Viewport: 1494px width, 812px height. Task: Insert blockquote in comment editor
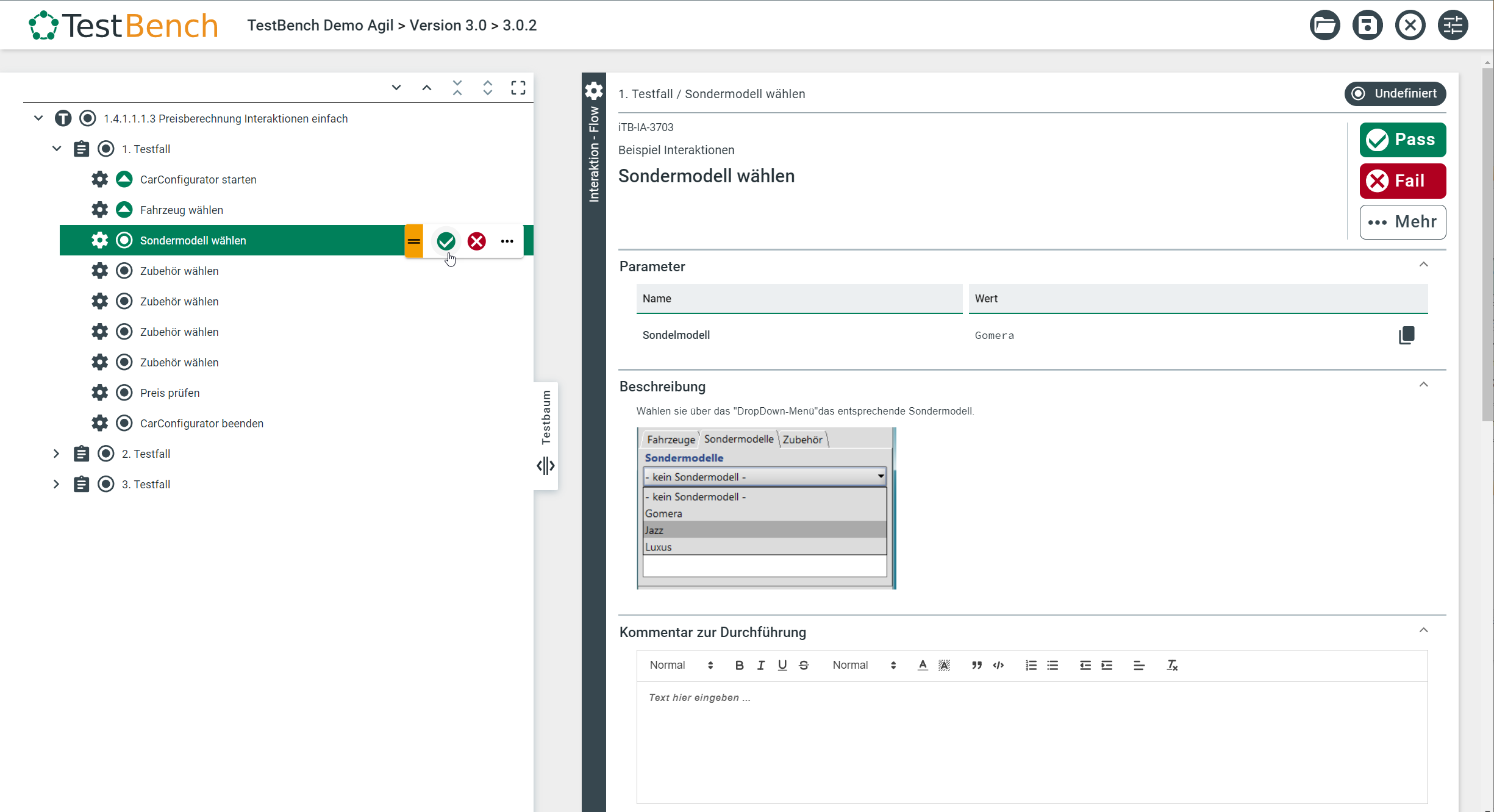(977, 665)
